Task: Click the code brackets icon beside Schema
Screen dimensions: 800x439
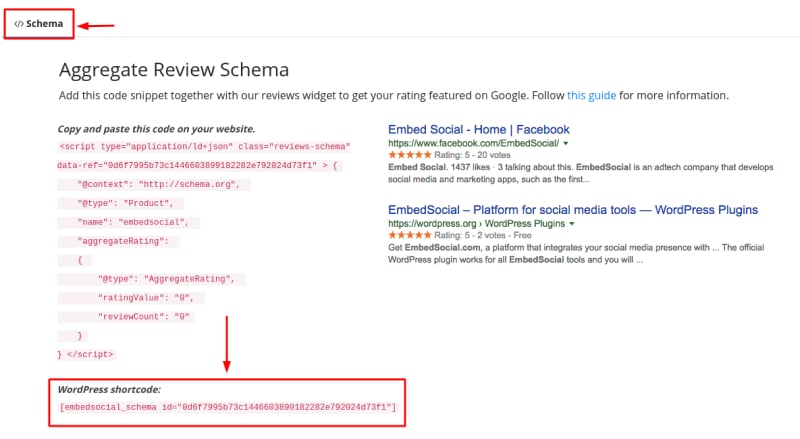Action: point(18,24)
